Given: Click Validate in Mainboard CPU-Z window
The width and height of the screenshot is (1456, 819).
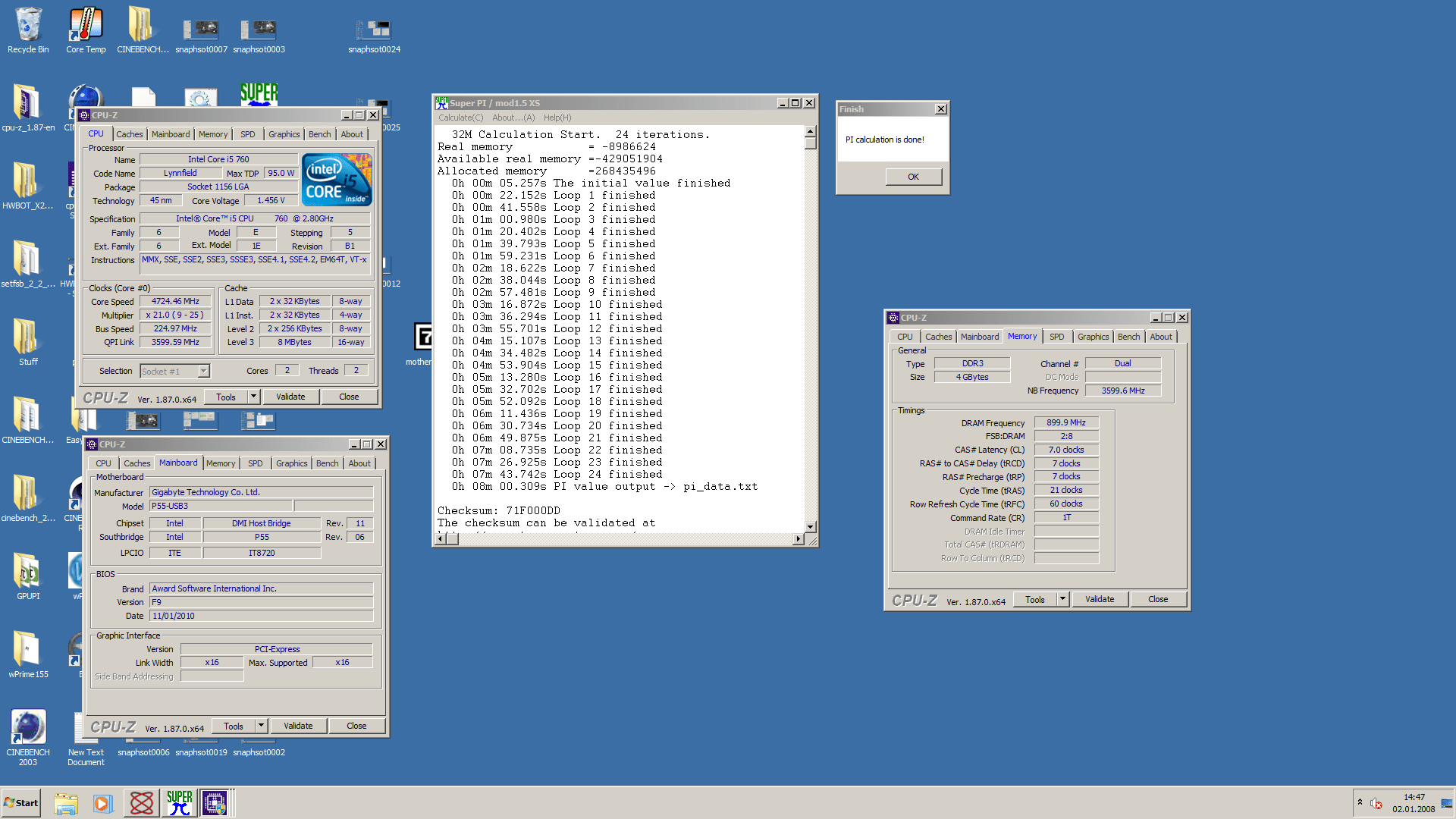Looking at the screenshot, I should point(298,726).
